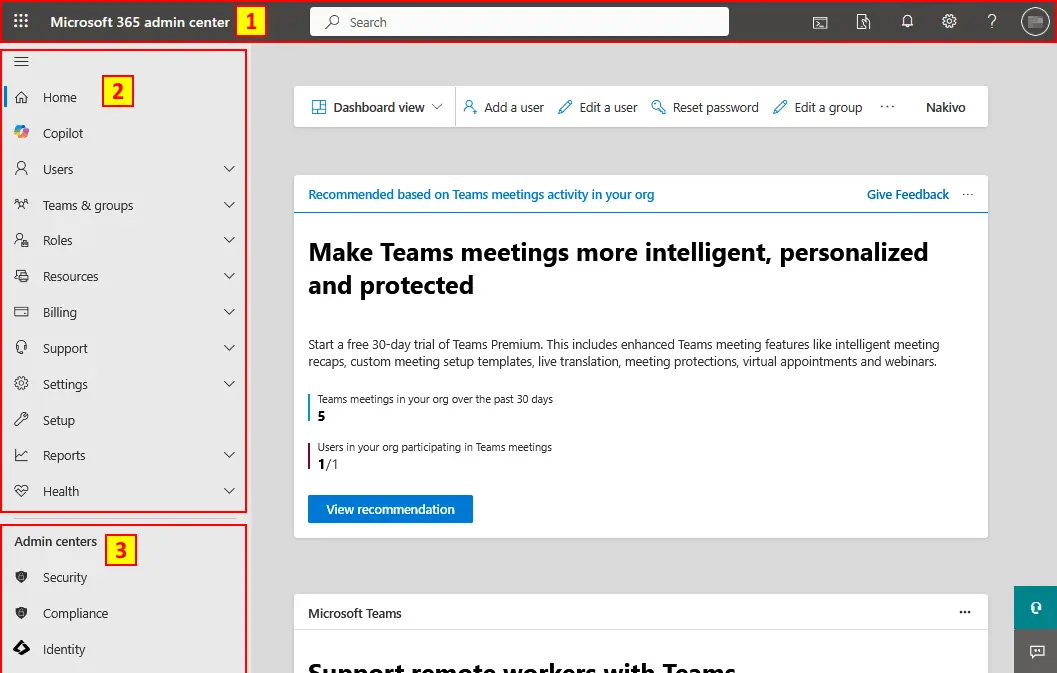Expand Roles chevron
The height and width of the screenshot is (673, 1057).
pyautogui.click(x=229, y=240)
